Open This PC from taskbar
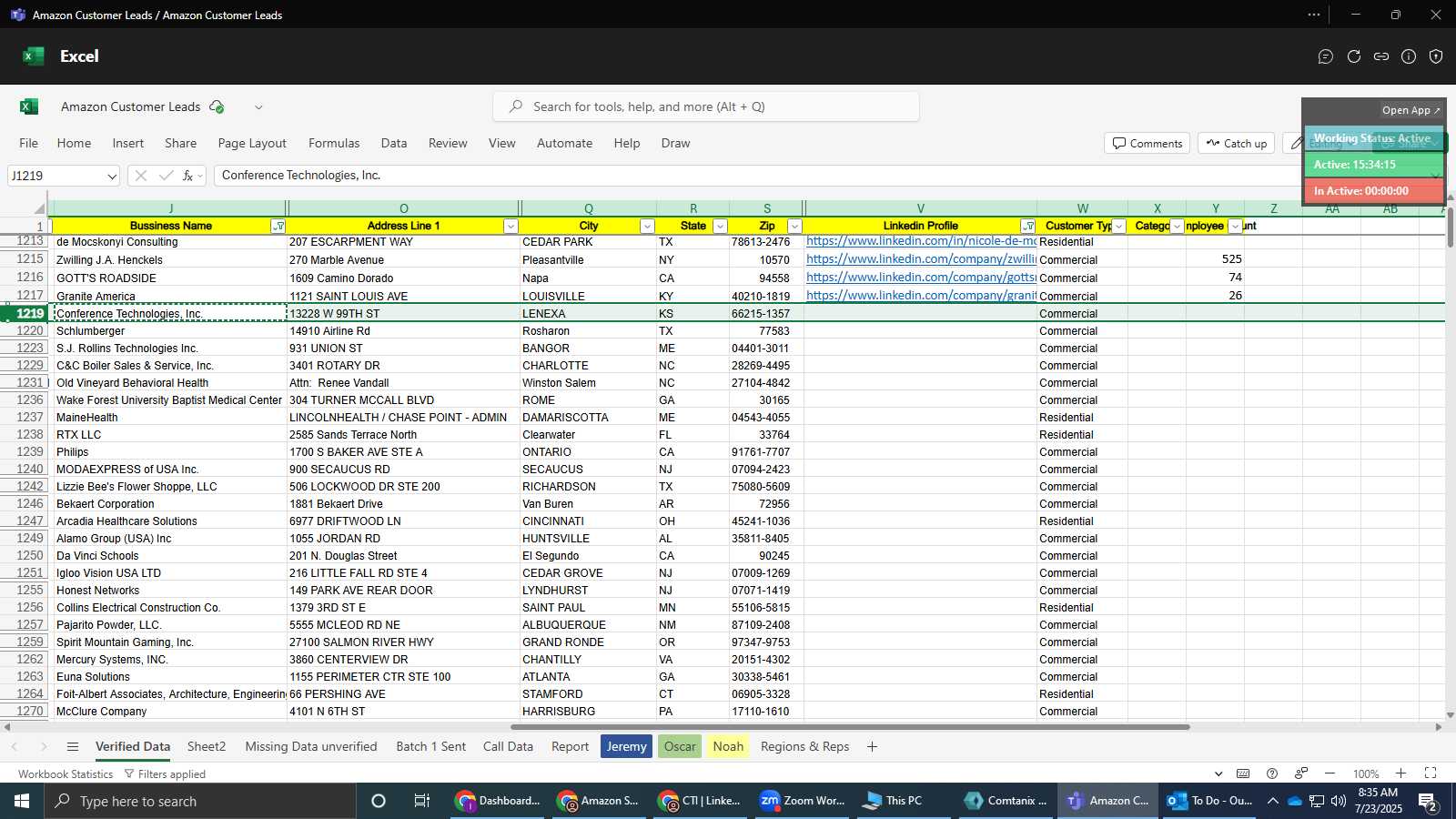 [905, 801]
